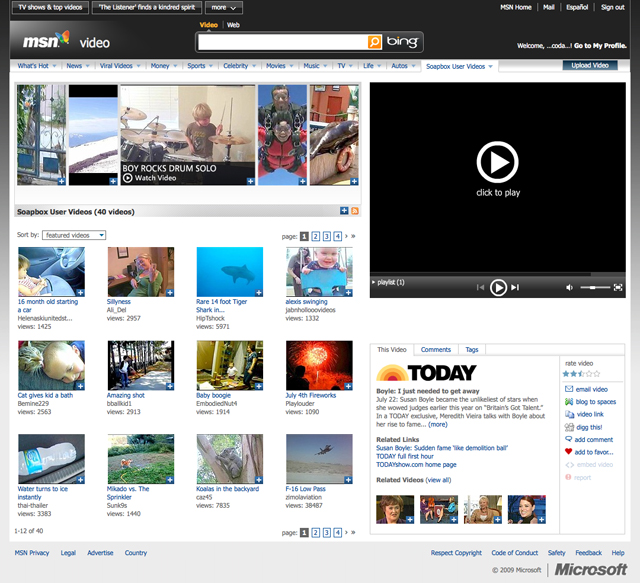
Task: Click the Sign out link
Action: click(x=612, y=7)
